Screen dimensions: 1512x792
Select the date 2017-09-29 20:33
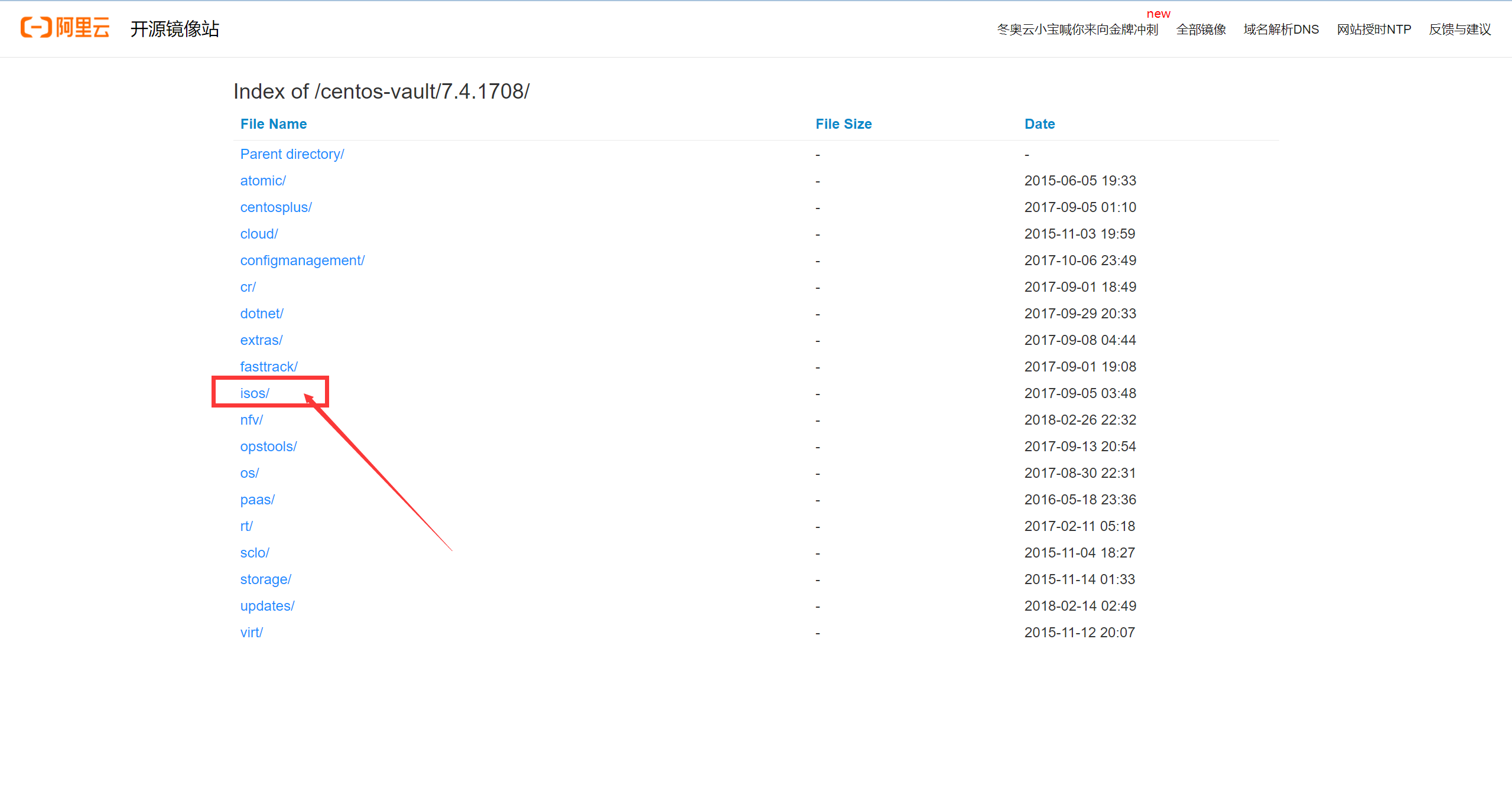tap(1080, 314)
